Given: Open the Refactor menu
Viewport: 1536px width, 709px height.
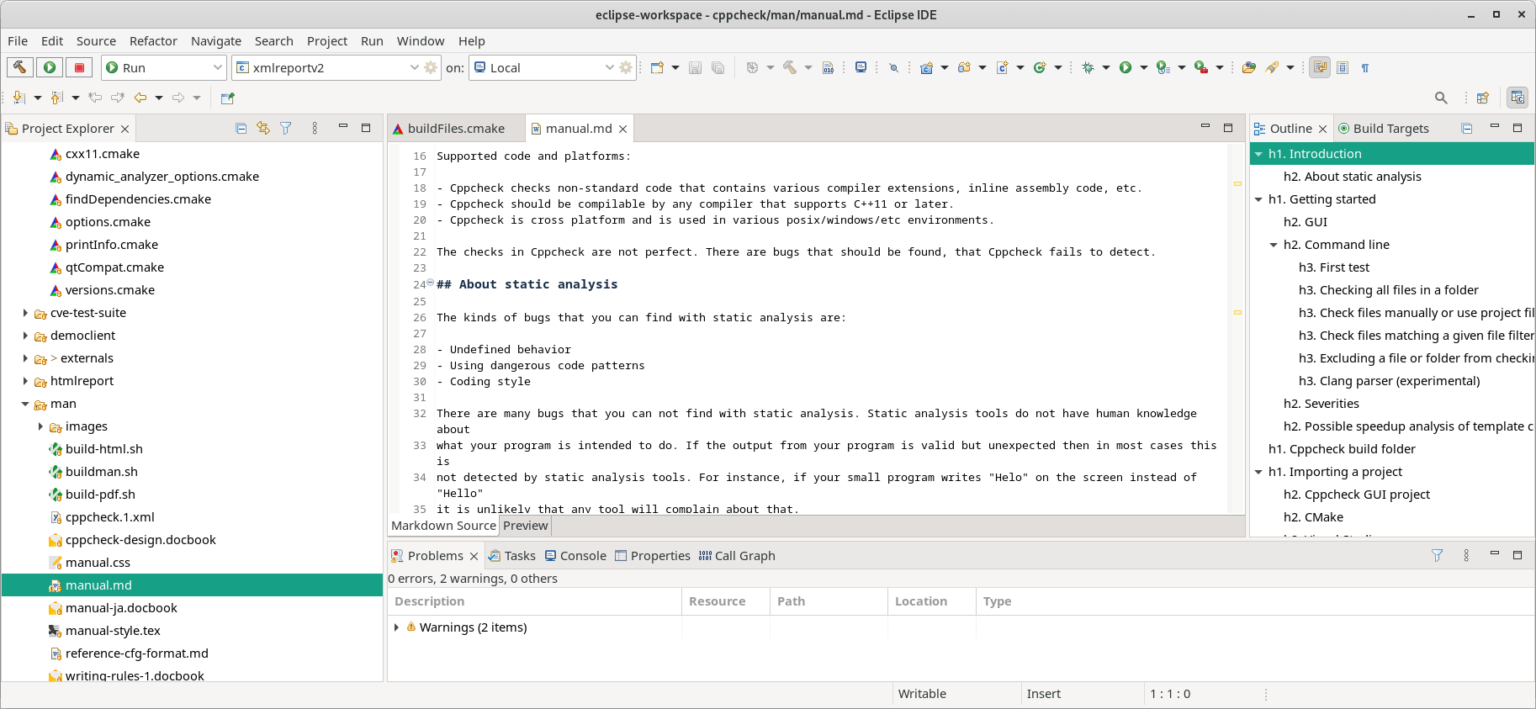Looking at the screenshot, I should (x=153, y=41).
